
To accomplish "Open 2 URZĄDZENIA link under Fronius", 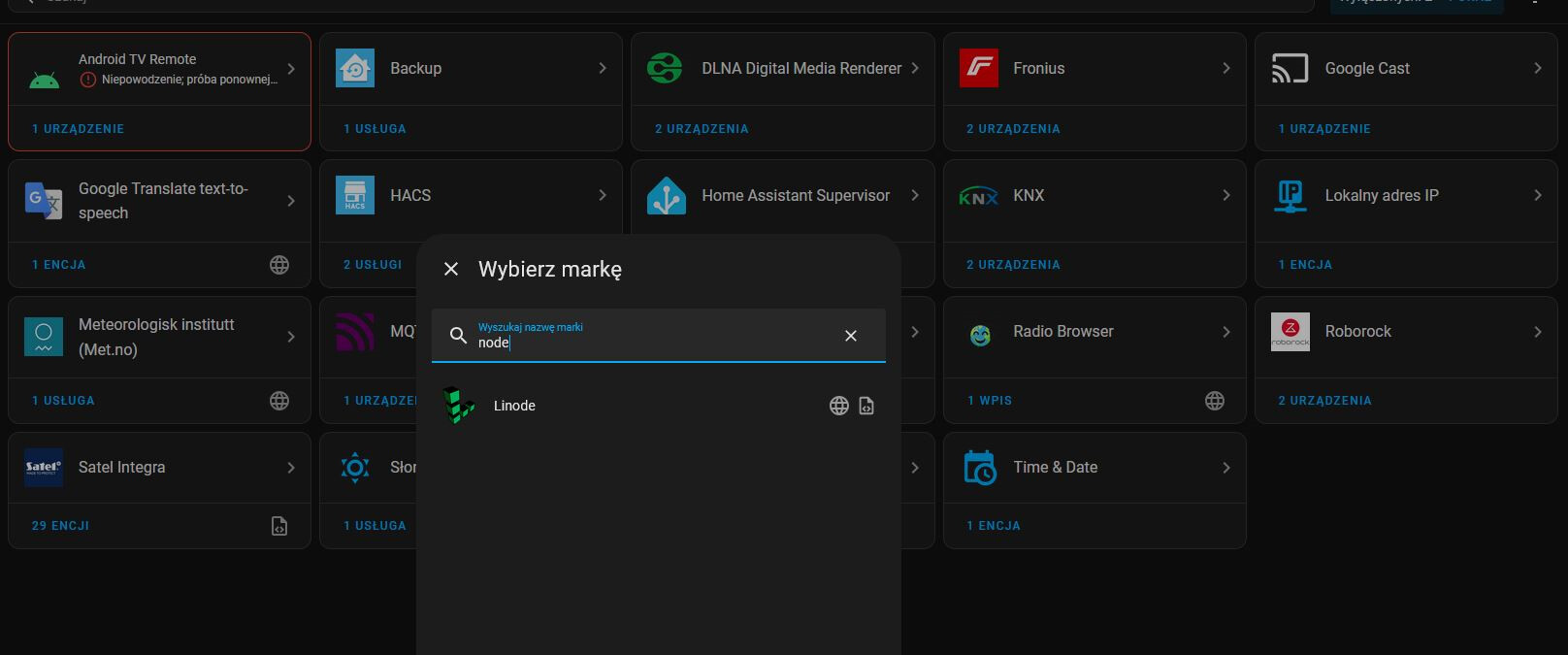I will point(1013,128).
